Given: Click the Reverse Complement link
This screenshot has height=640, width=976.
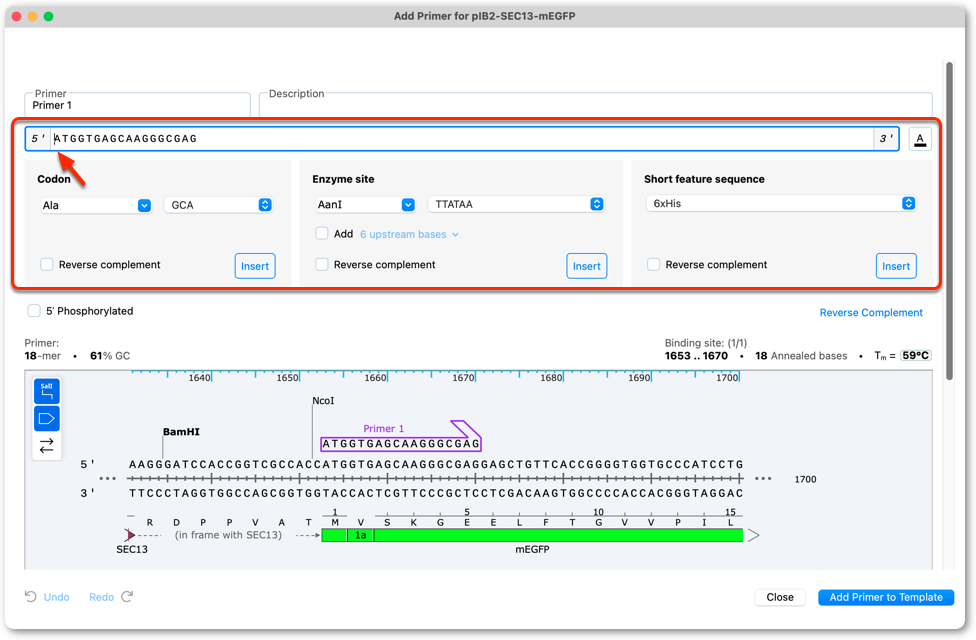Looking at the screenshot, I should (x=871, y=313).
